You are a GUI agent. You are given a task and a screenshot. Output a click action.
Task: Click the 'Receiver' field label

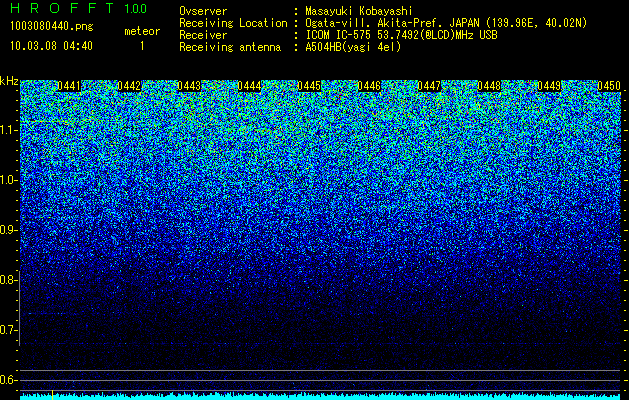coord(203,35)
